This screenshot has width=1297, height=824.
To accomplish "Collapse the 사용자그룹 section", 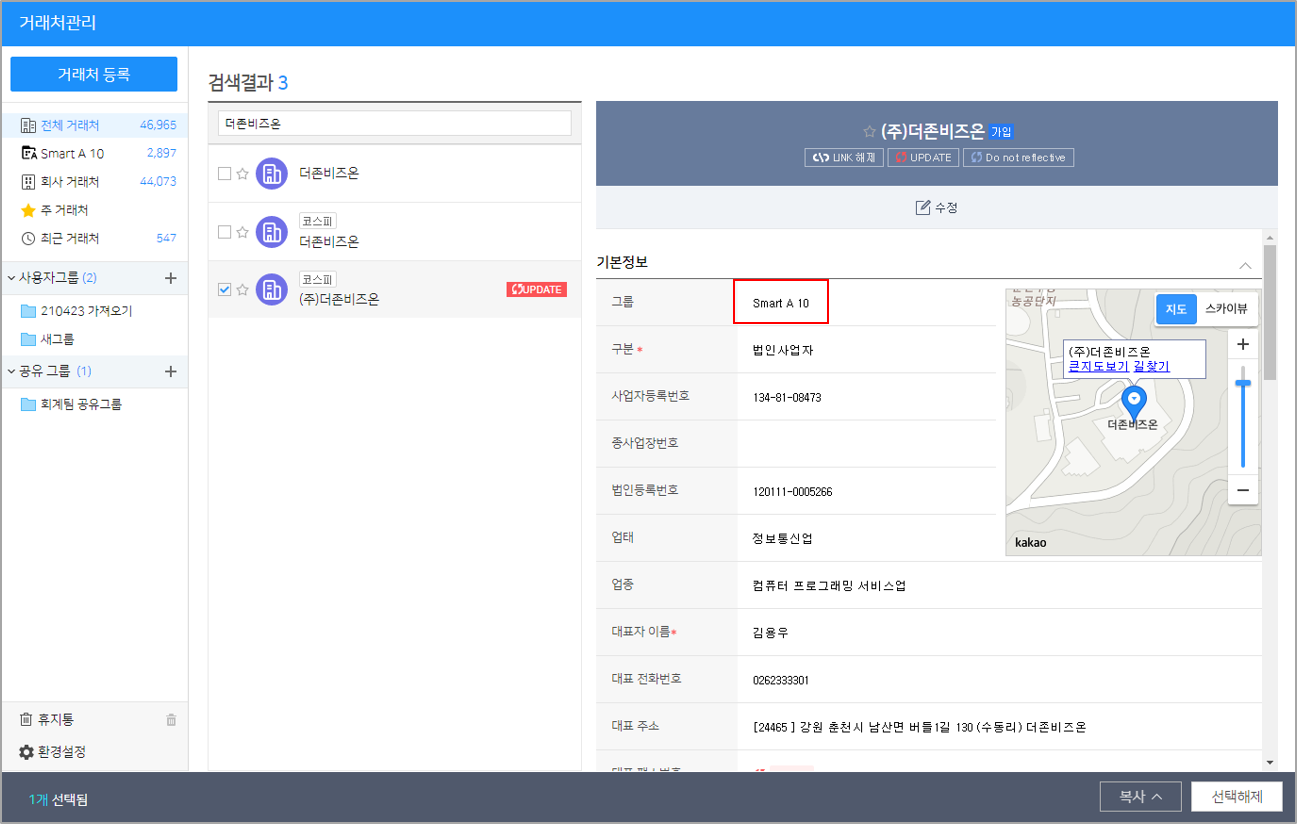I will 11,278.
